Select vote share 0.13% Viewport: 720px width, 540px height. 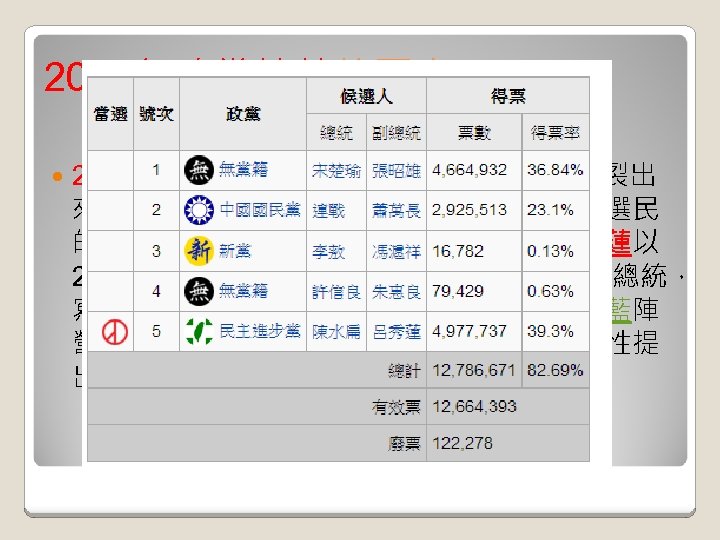(550, 251)
